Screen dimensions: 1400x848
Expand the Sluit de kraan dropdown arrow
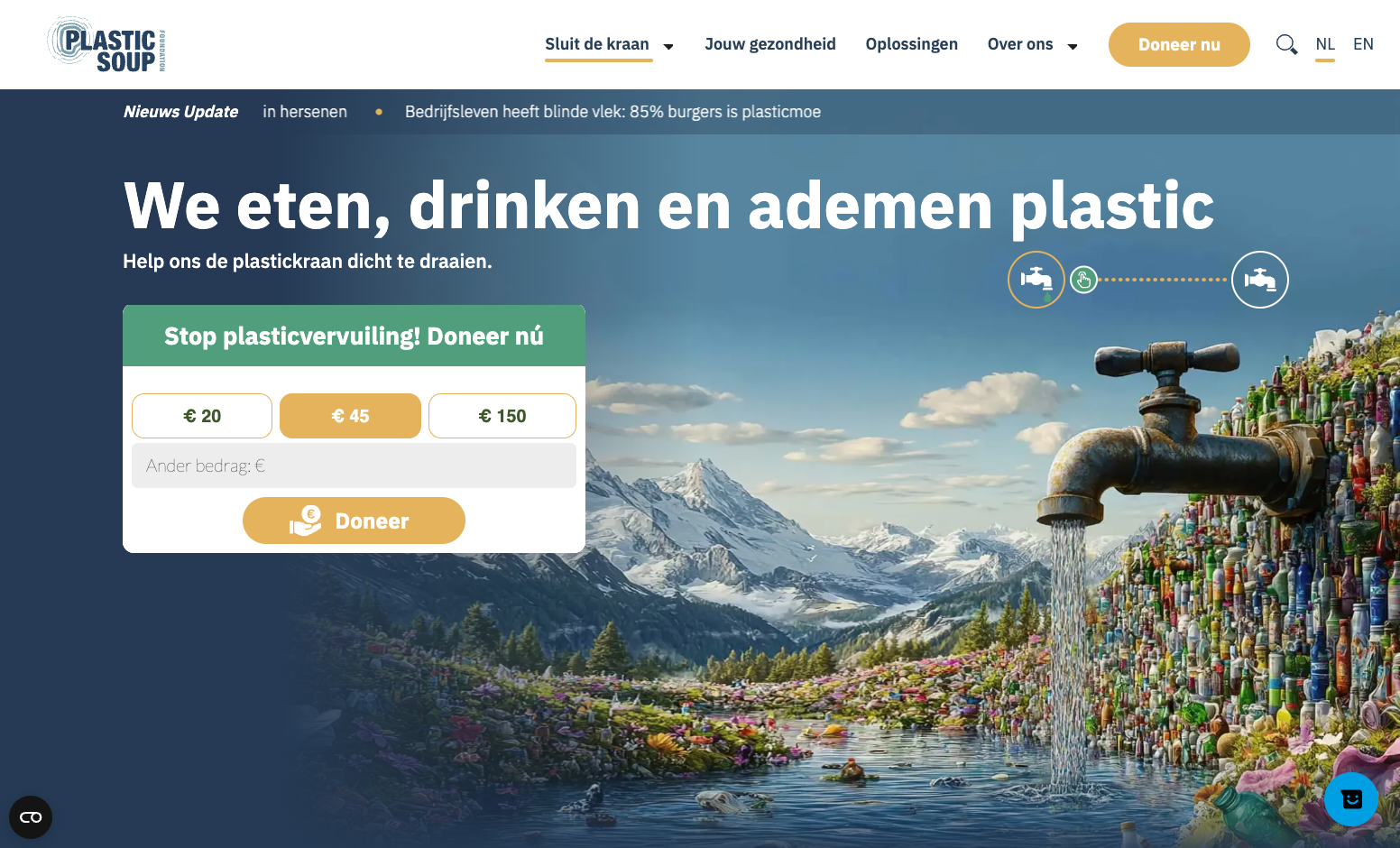point(668,47)
